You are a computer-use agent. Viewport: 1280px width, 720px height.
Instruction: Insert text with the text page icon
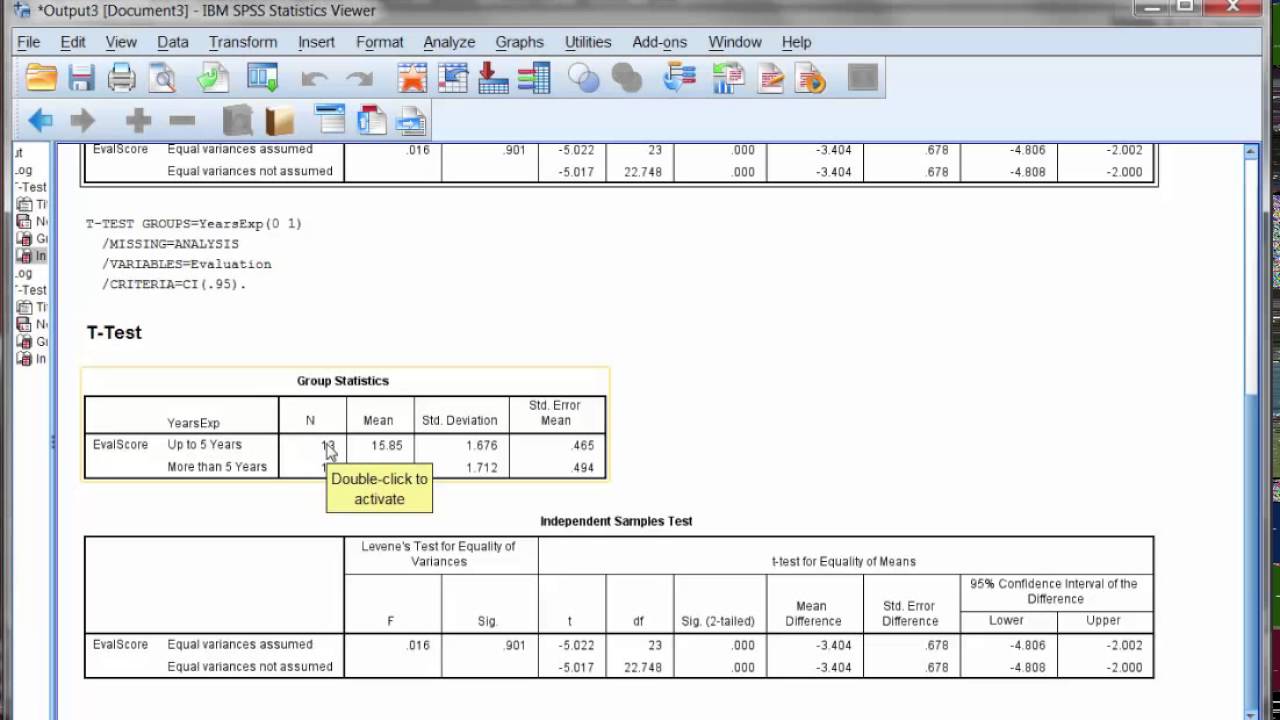[411, 120]
